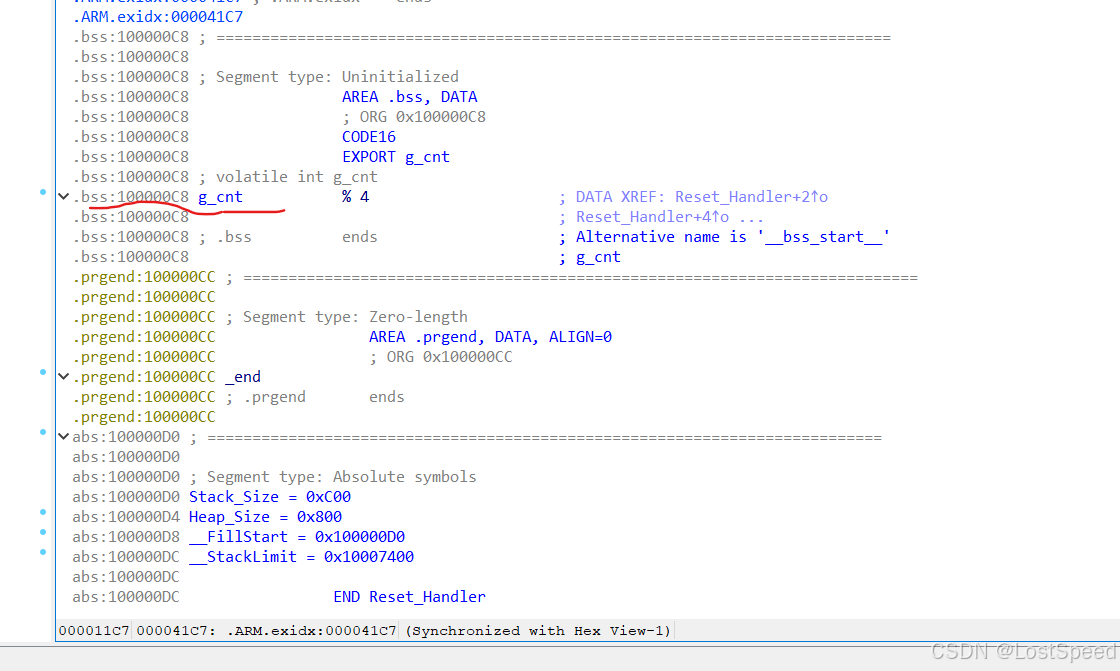This screenshot has width=1120, height=671.
Task: Select 'Segment type: Uninitialized' comment
Action: pos(337,76)
